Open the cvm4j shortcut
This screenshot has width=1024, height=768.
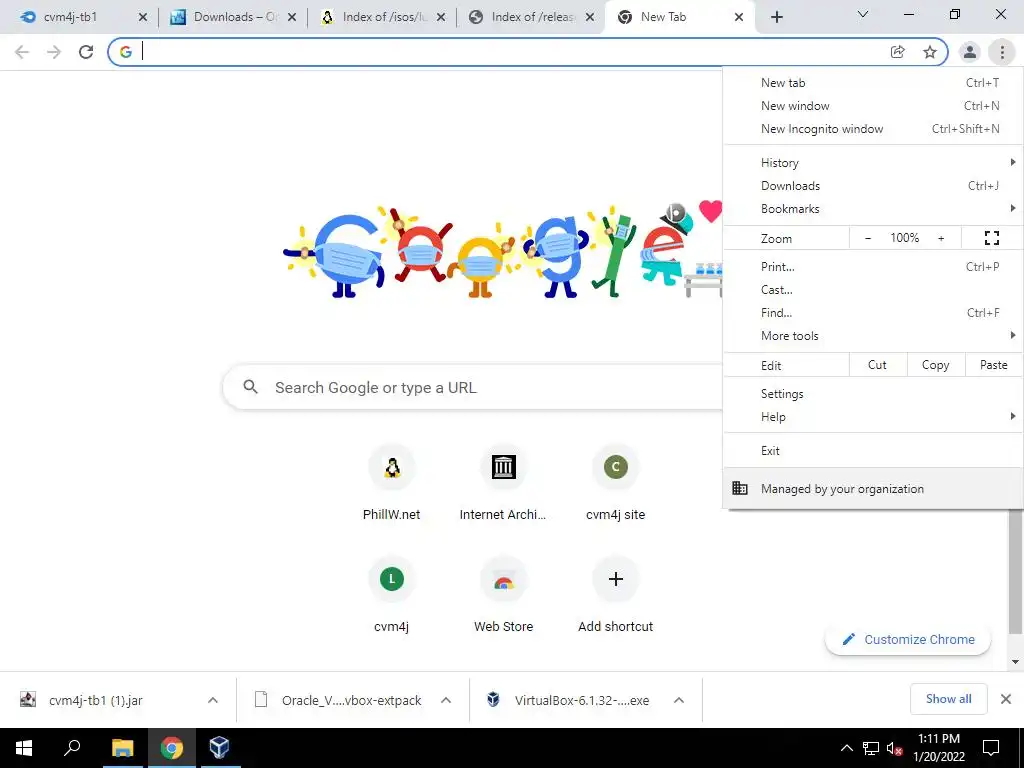(x=392, y=596)
